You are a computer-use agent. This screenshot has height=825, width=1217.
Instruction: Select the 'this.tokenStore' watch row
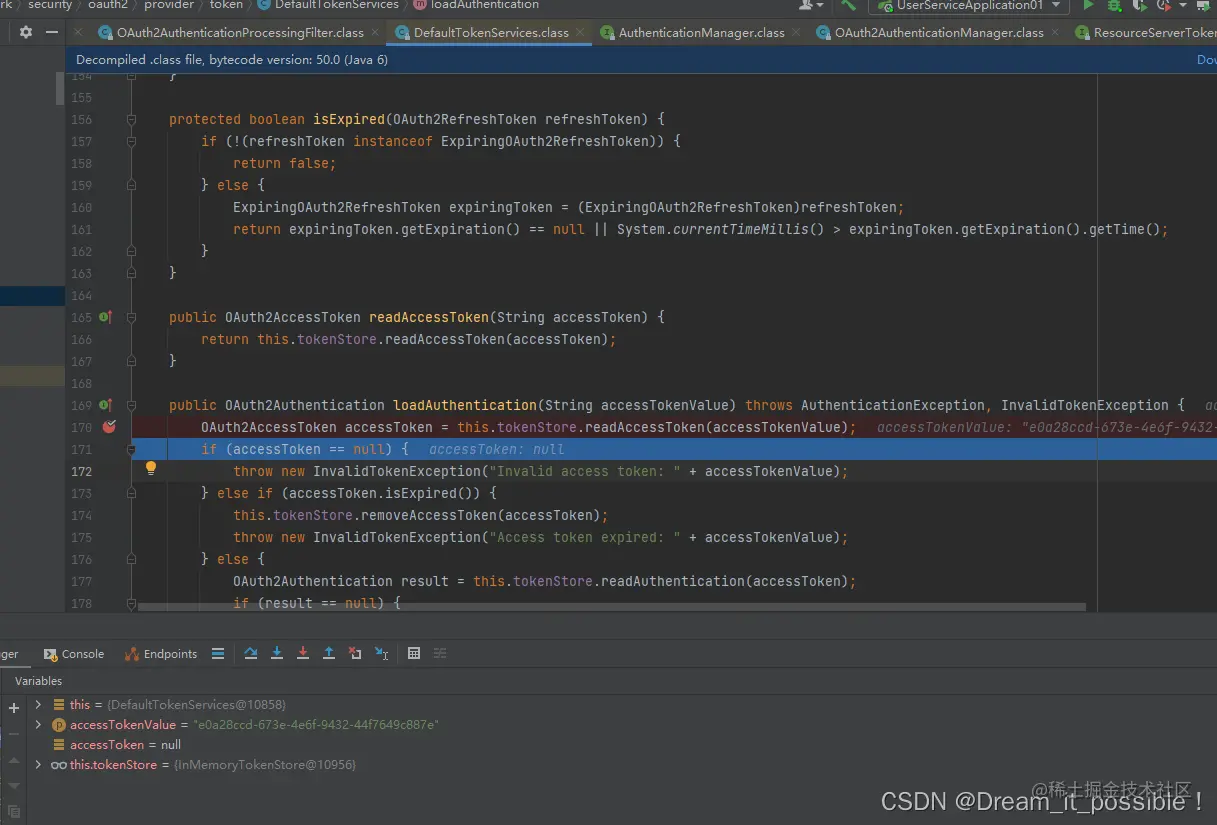[203, 764]
